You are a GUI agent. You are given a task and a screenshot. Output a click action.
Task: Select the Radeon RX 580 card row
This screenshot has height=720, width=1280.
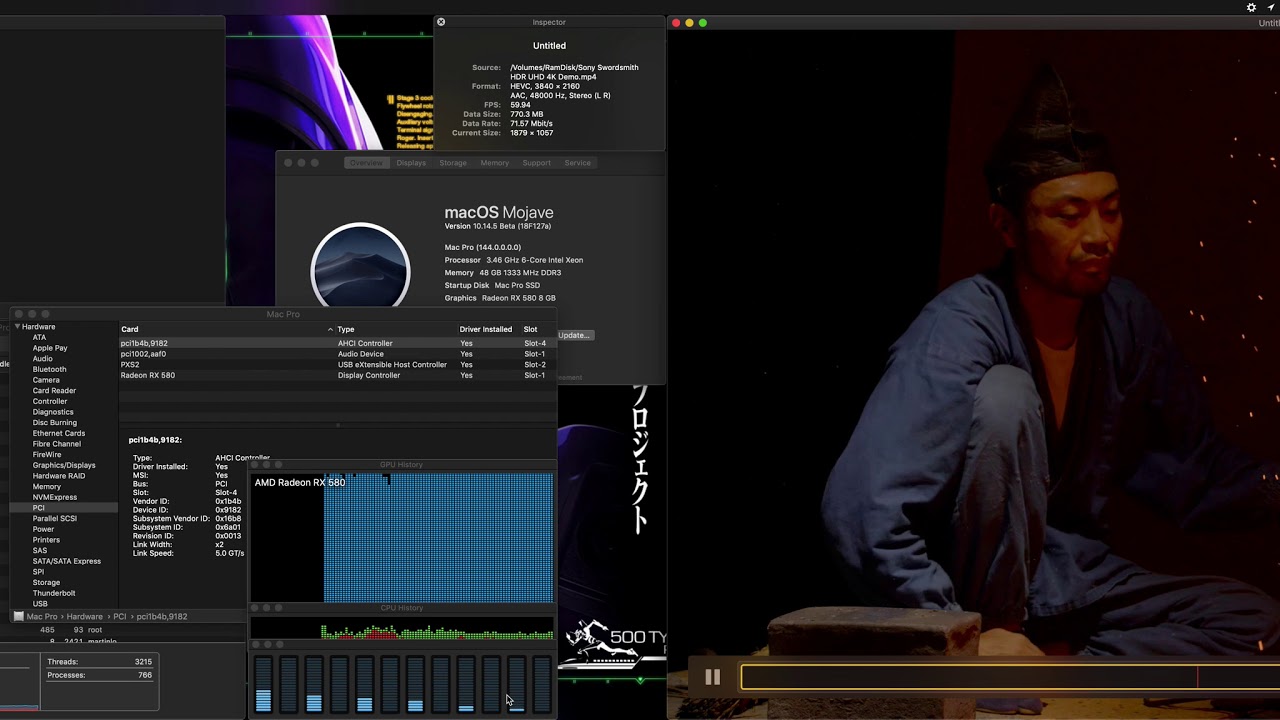click(338, 376)
